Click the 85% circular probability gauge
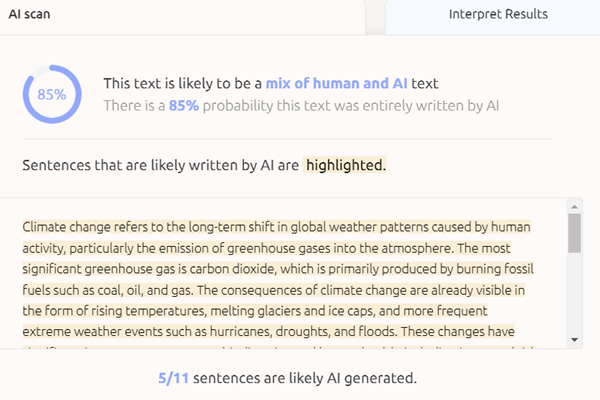Image resolution: width=600 pixels, height=400 pixels. [x=51, y=94]
